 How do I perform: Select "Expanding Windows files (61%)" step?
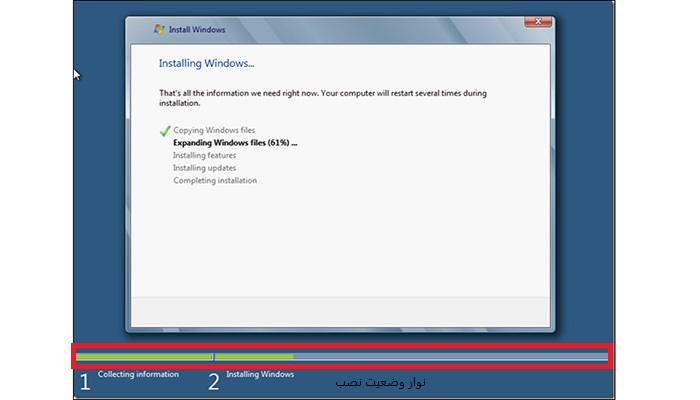(x=235, y=143)
